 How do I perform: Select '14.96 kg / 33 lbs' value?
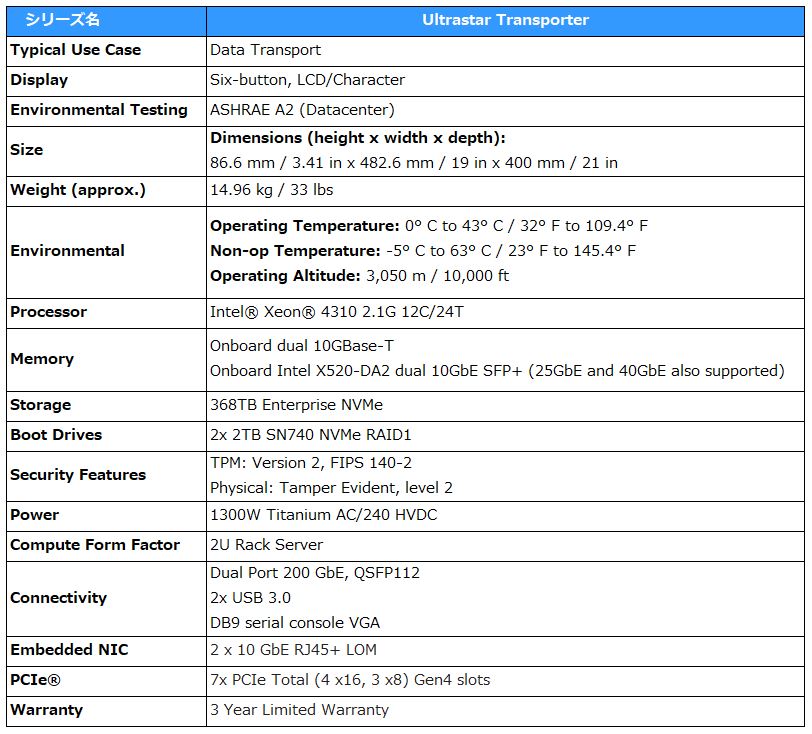[x=271, y=190]
